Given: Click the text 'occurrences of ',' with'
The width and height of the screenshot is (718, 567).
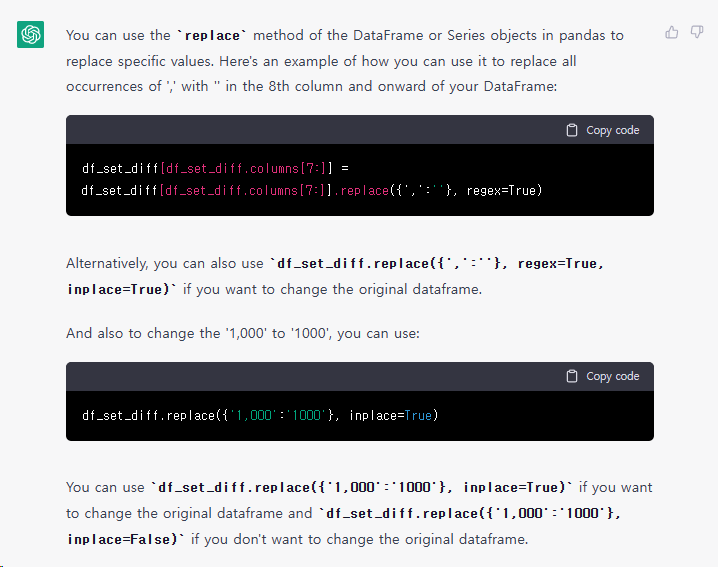Looking at the screenshot, I should click(137, 86).
